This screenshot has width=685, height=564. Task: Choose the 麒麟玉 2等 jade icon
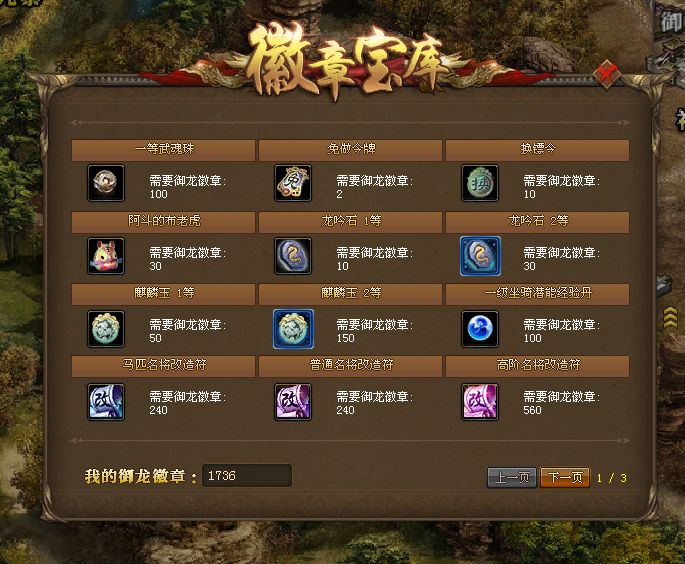coord(293,329)
